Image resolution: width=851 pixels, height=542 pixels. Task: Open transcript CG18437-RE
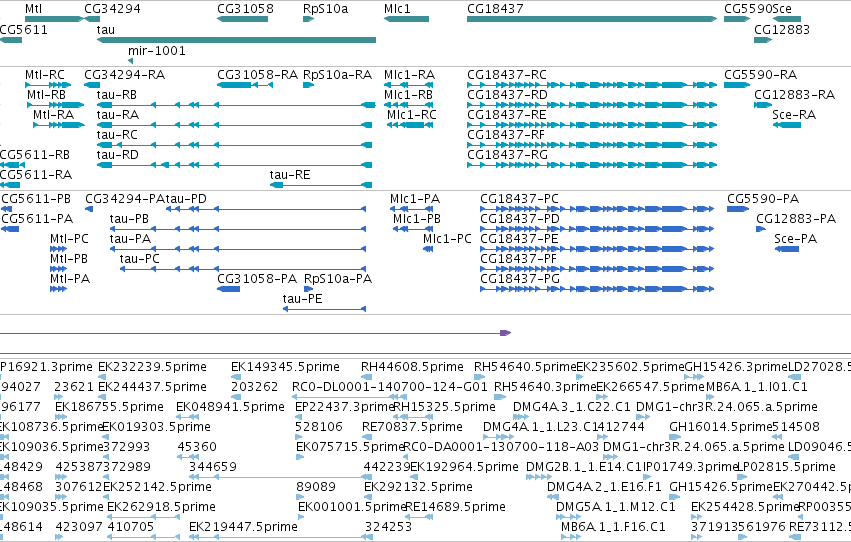[x=592, y=125]
